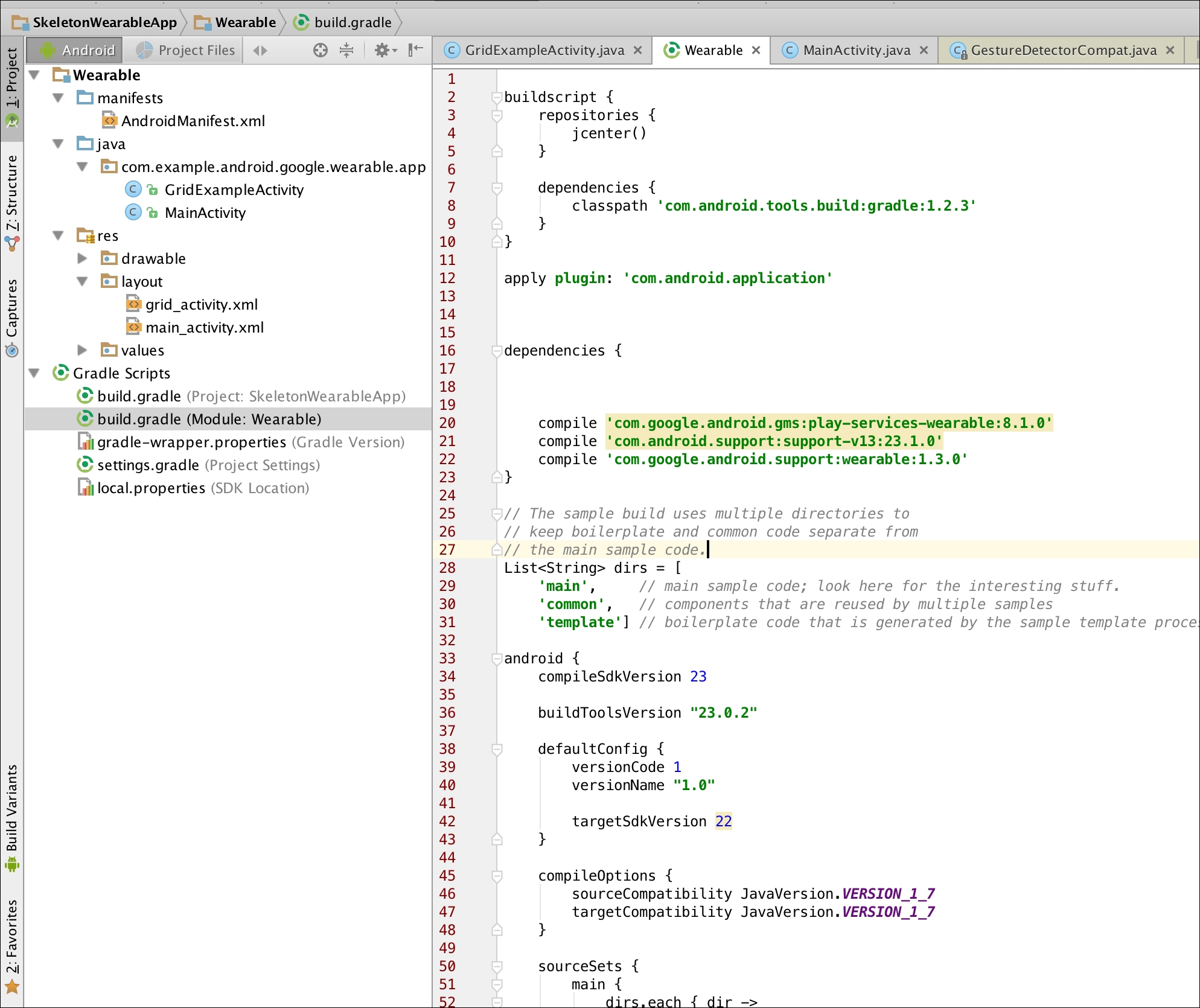Collapse the layout folder
The width and height of the screenshot is (1200, 1008).
click(x=82, y=281)
